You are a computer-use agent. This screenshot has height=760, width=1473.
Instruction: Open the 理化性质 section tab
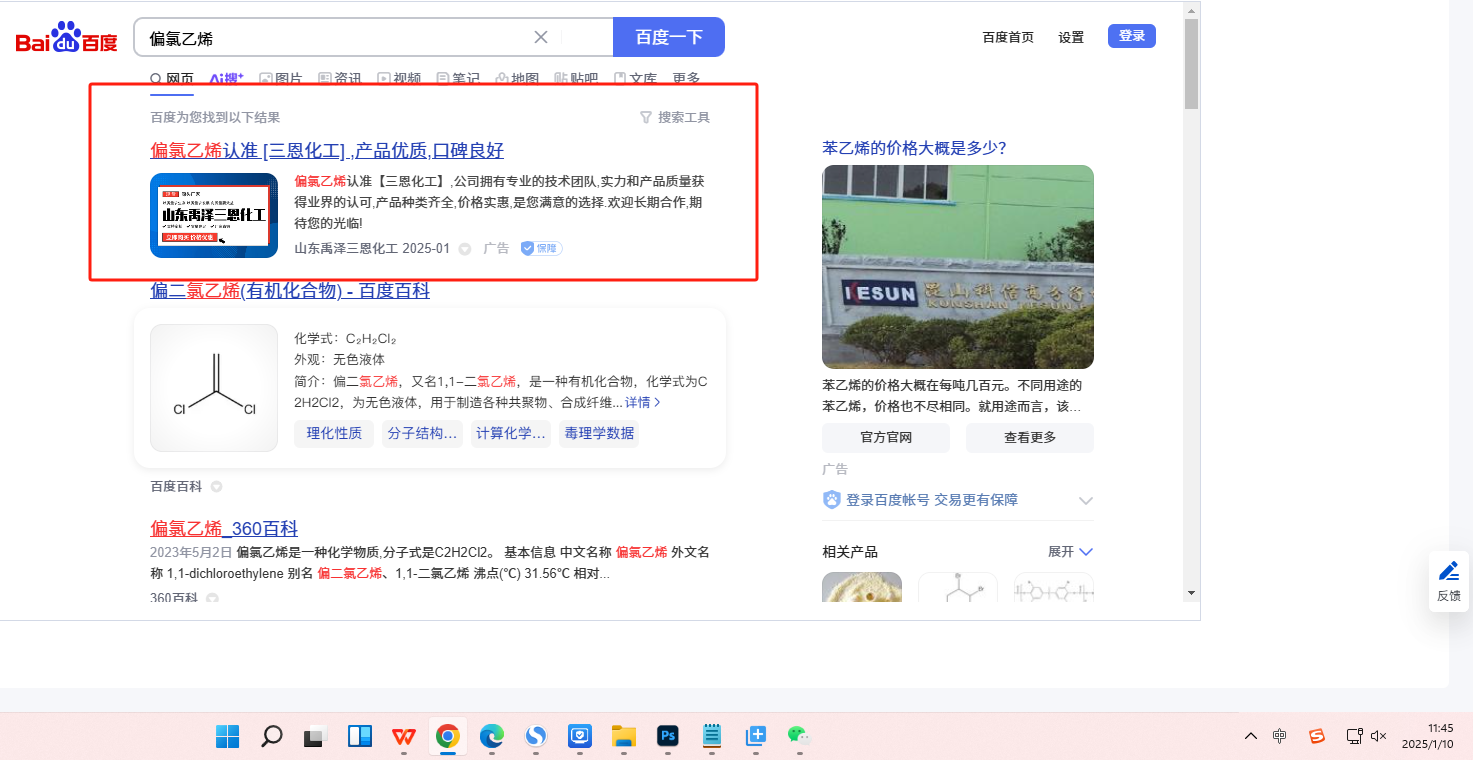click(334, 433)
